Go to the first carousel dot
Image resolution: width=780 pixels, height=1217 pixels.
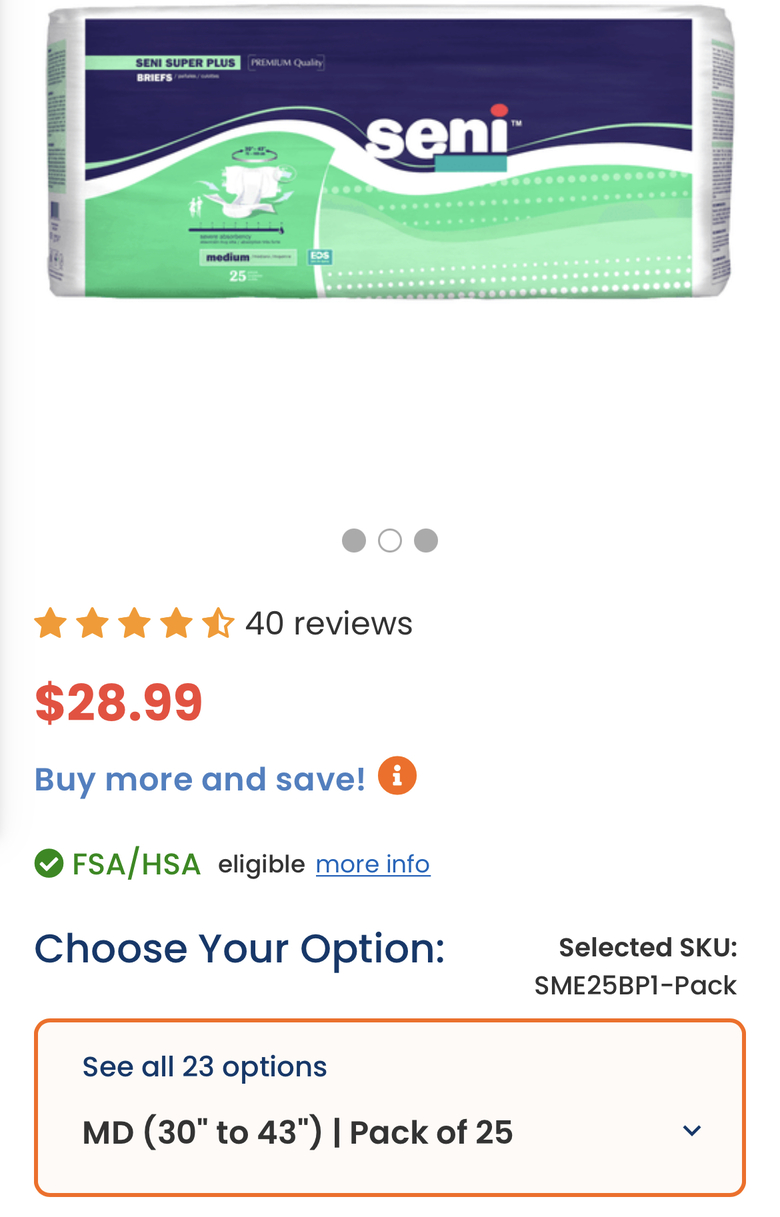pos(354,541)
